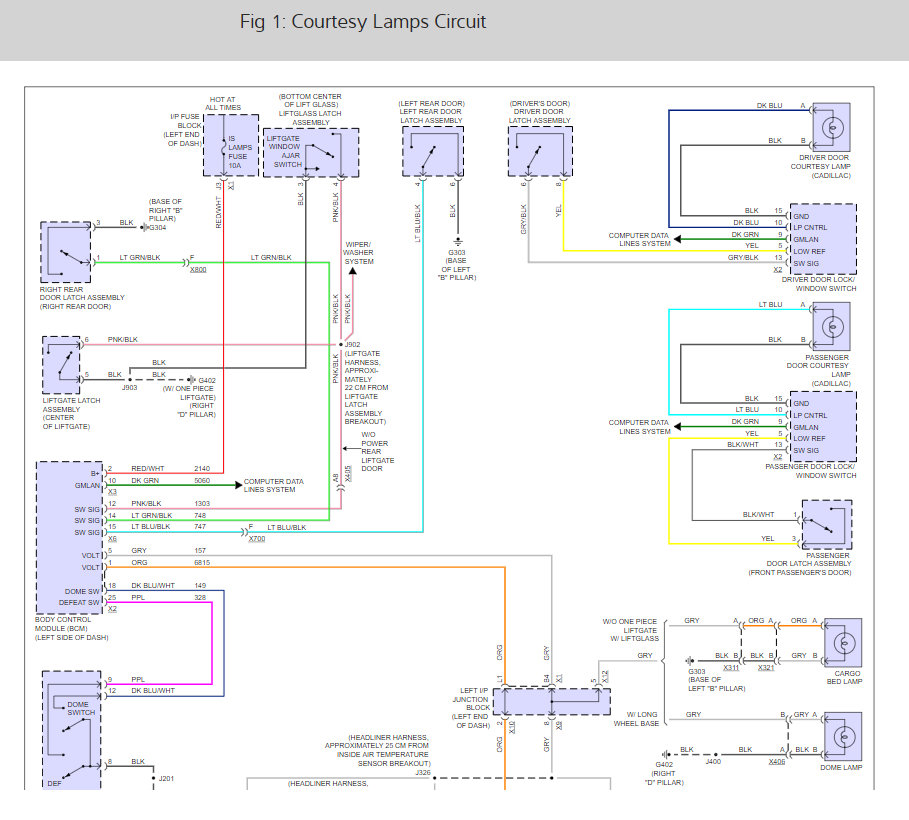The image size is (909, 820).
Task: Click the 'WIPER/WASHER SYSTEM' label
Action: point(358,253)
